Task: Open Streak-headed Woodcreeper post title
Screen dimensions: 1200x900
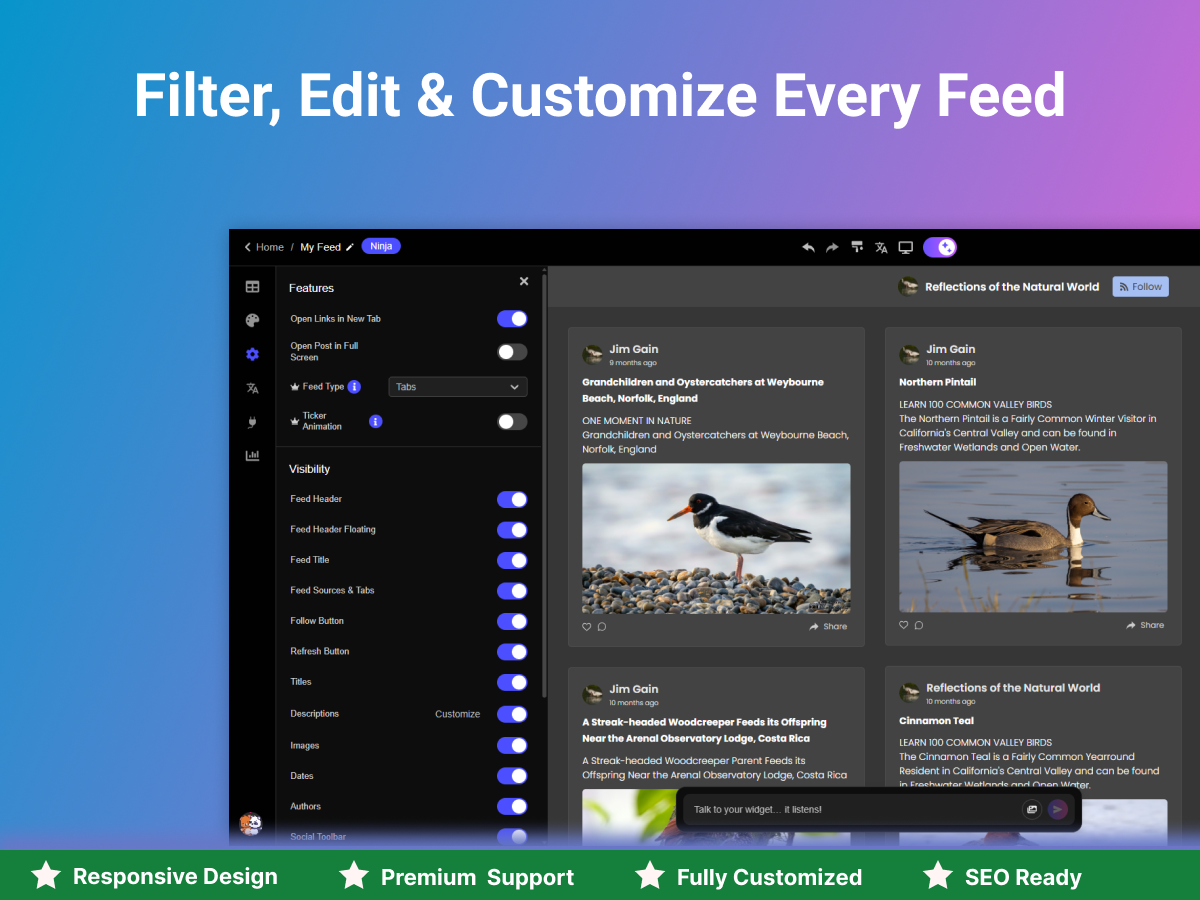Action: (x=704, y=730)
